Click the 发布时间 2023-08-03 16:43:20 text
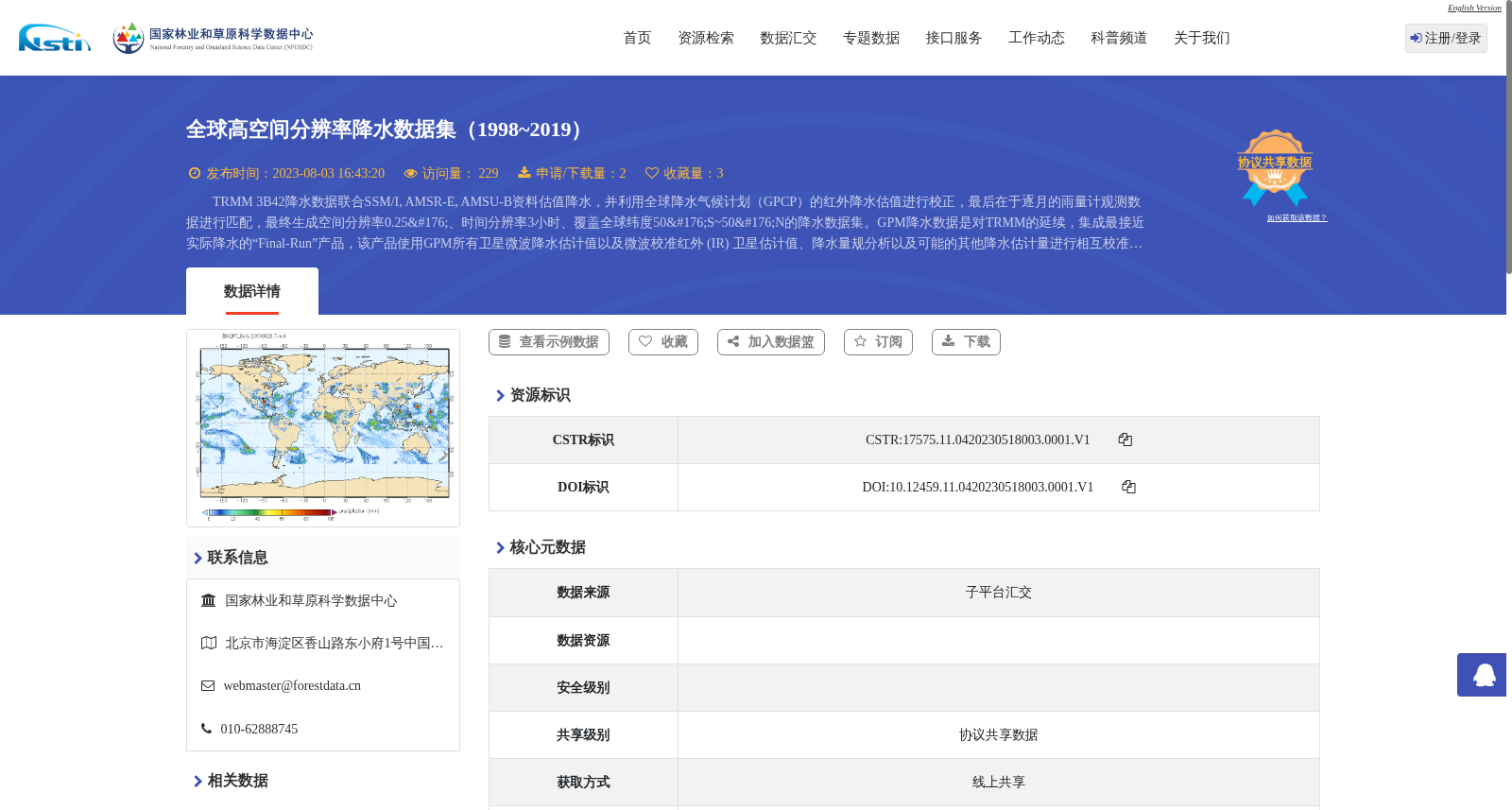Screen dimensions: 1512x810 (295, 174)
